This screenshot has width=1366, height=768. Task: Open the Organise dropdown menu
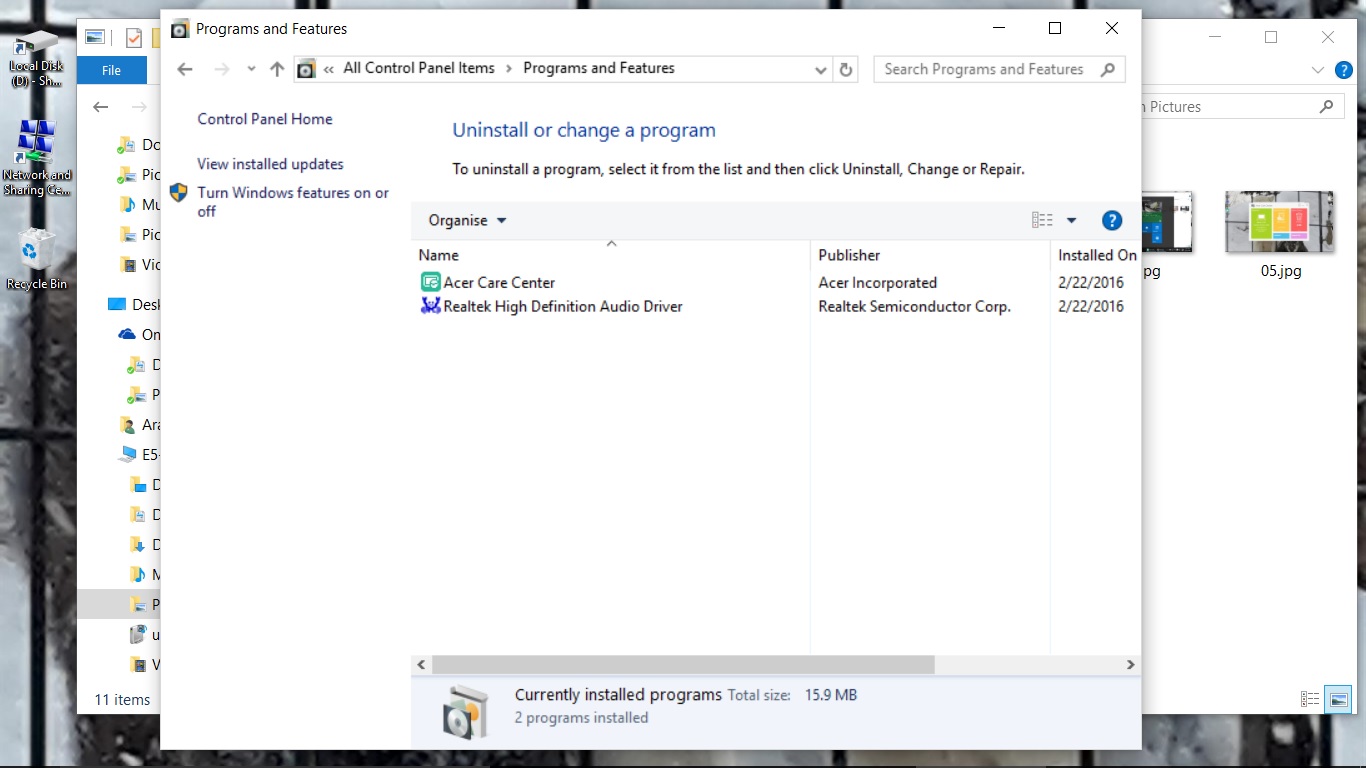467,220
